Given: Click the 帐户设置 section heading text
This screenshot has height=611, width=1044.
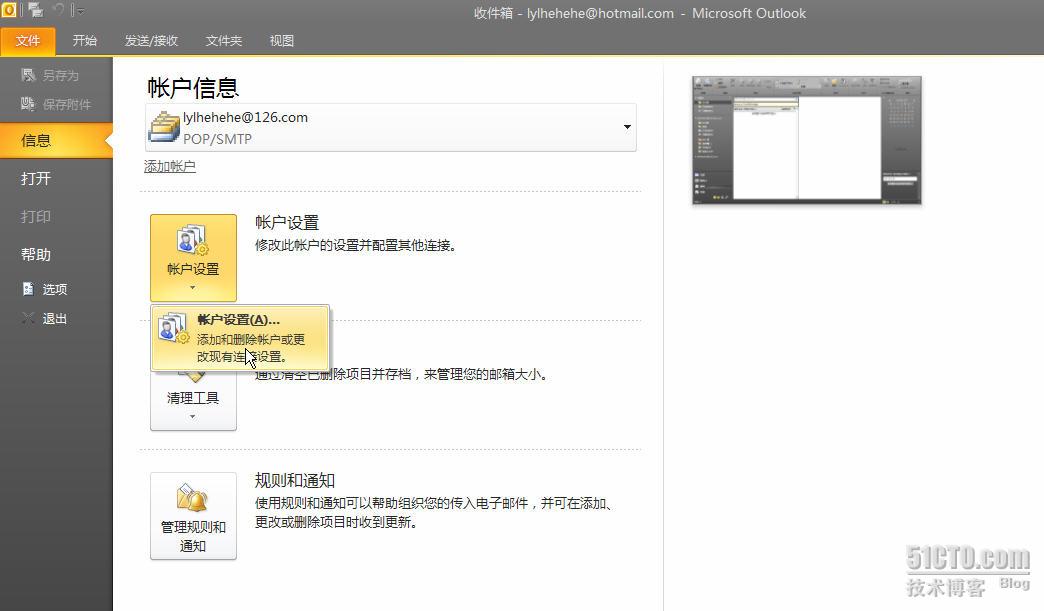Looking at the screenshot, I should point(287,223).
